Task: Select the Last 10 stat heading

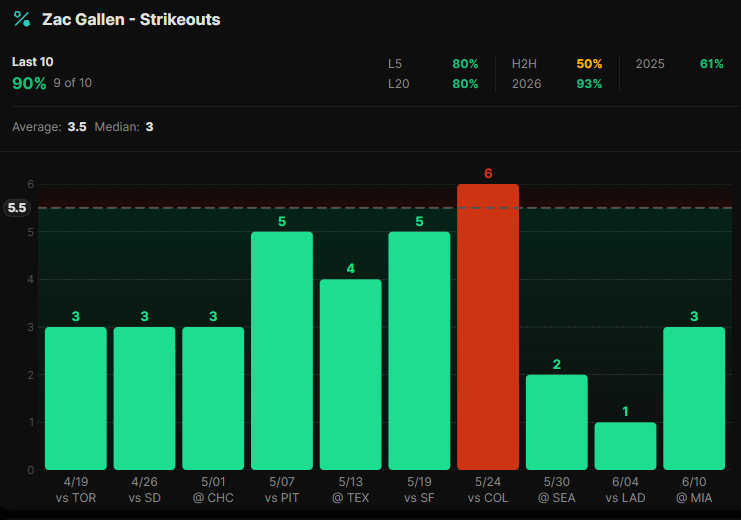Action: click(33, 62)
